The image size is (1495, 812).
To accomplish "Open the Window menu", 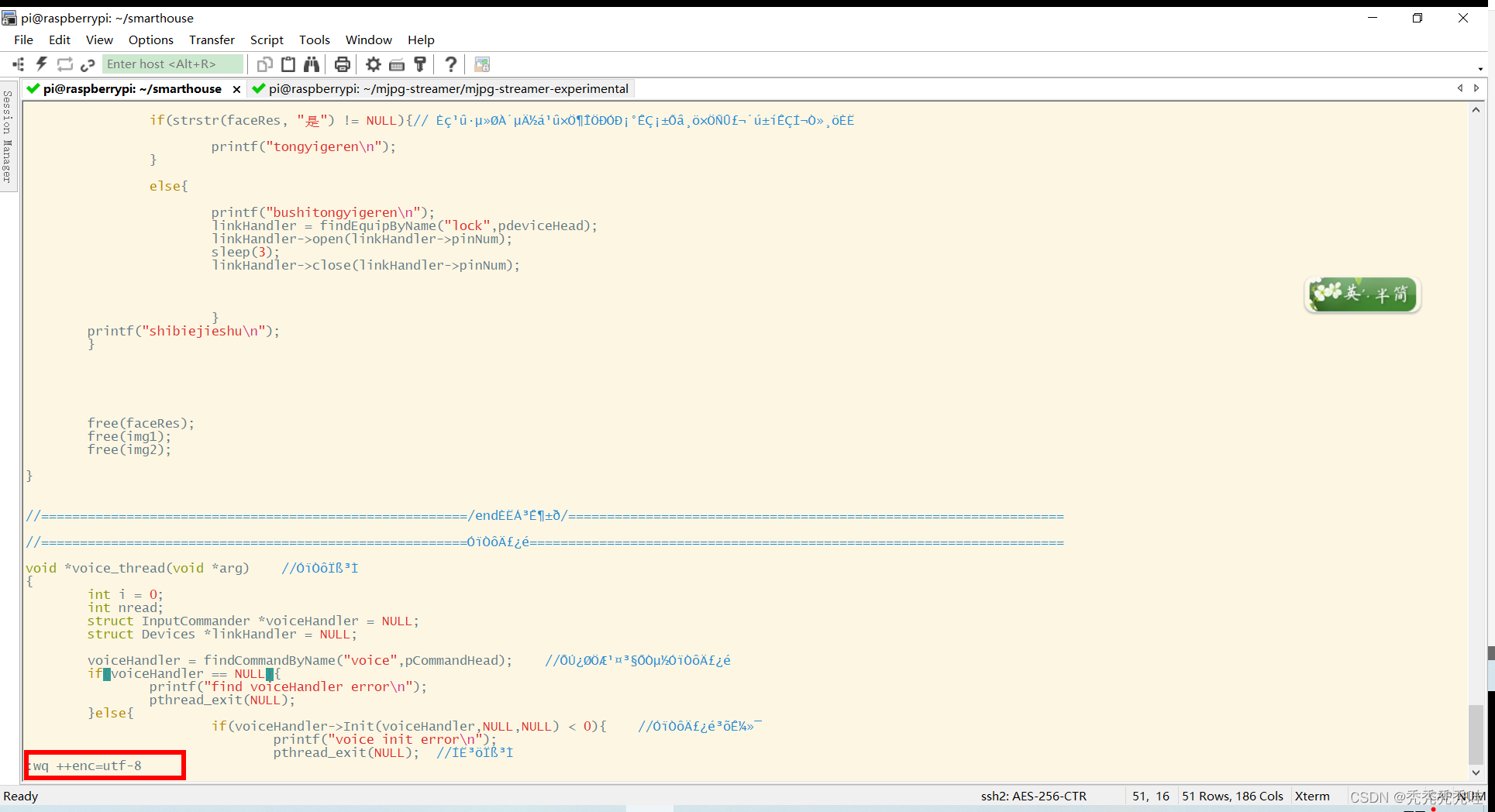I will pos(369,40).
